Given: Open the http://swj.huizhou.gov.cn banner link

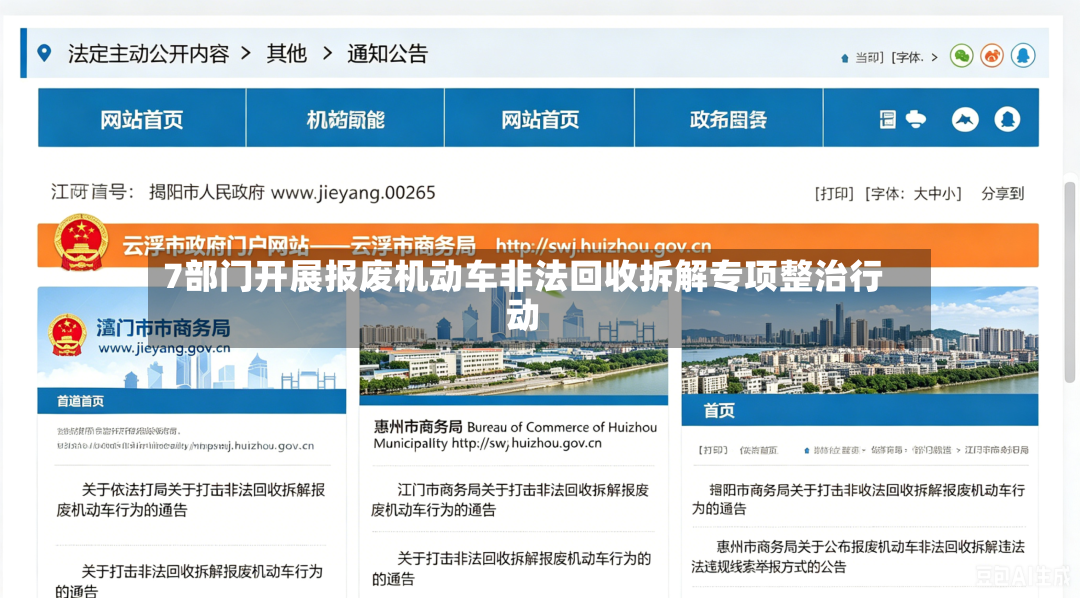Looking at the screenshot, I should (x=603, y=246).
